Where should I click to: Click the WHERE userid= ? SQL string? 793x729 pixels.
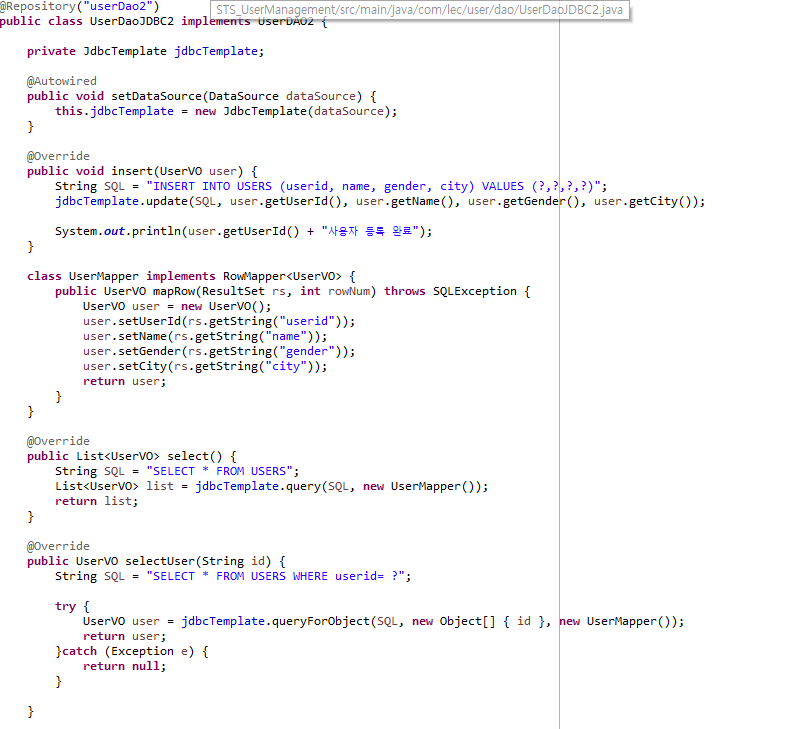pyautogui.click(x=275, y=576)
